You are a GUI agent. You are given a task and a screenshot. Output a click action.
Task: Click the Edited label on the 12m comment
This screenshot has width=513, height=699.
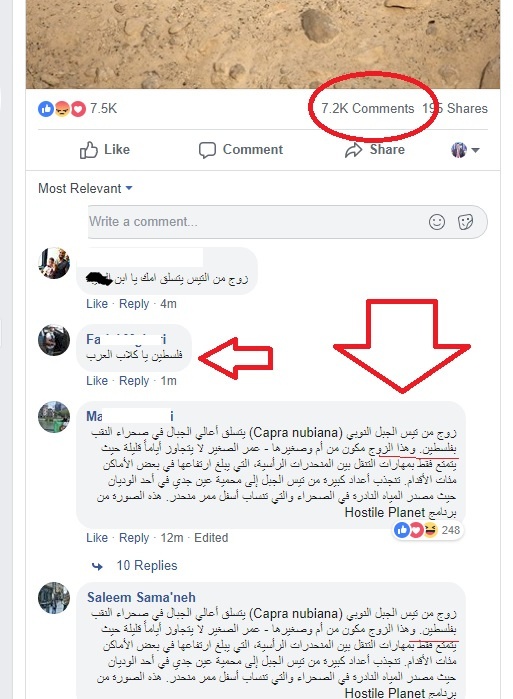pos(211,538)
